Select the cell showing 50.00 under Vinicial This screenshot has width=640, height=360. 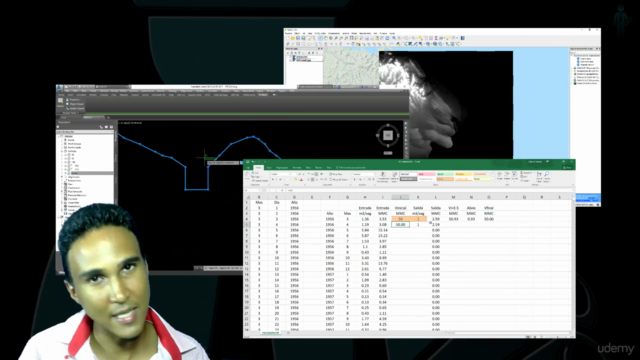400,224
